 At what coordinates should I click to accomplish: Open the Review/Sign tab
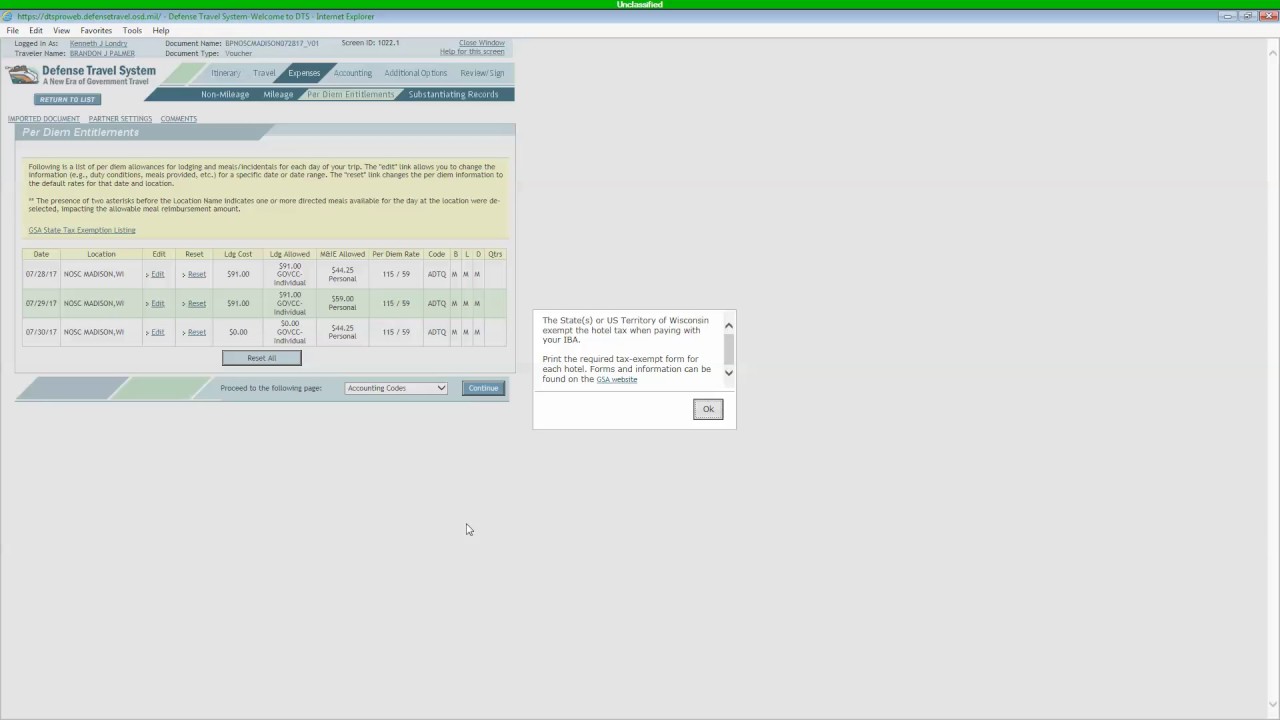(x=482, y=73)
